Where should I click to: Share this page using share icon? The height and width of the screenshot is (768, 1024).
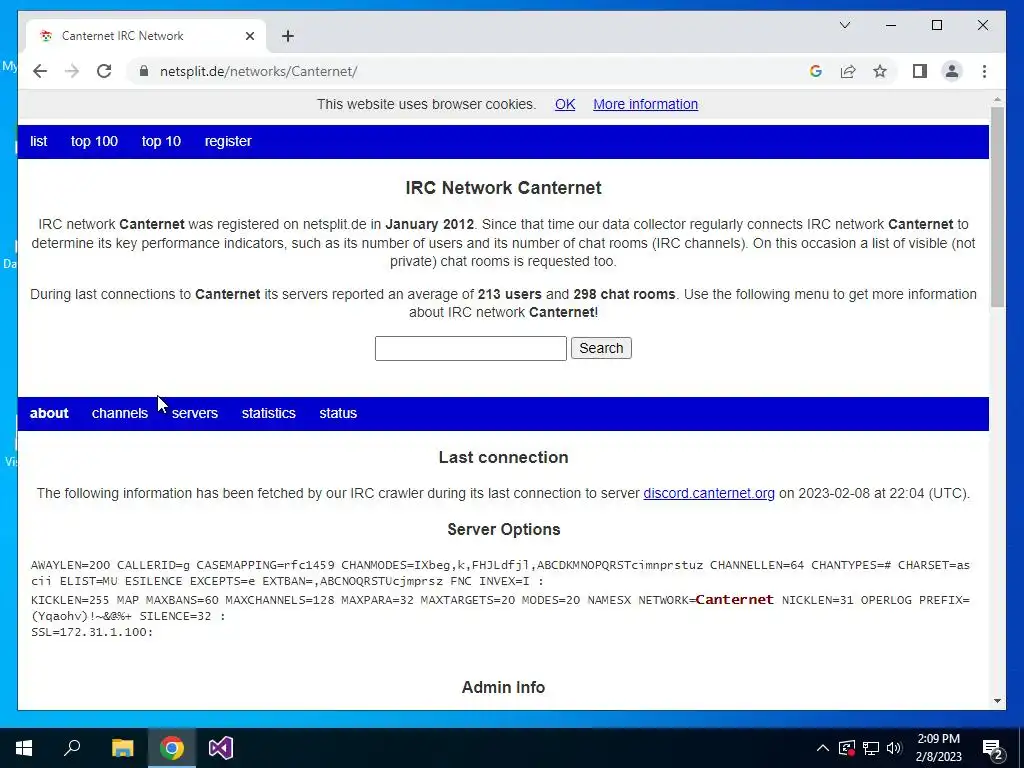coord(848,71)
